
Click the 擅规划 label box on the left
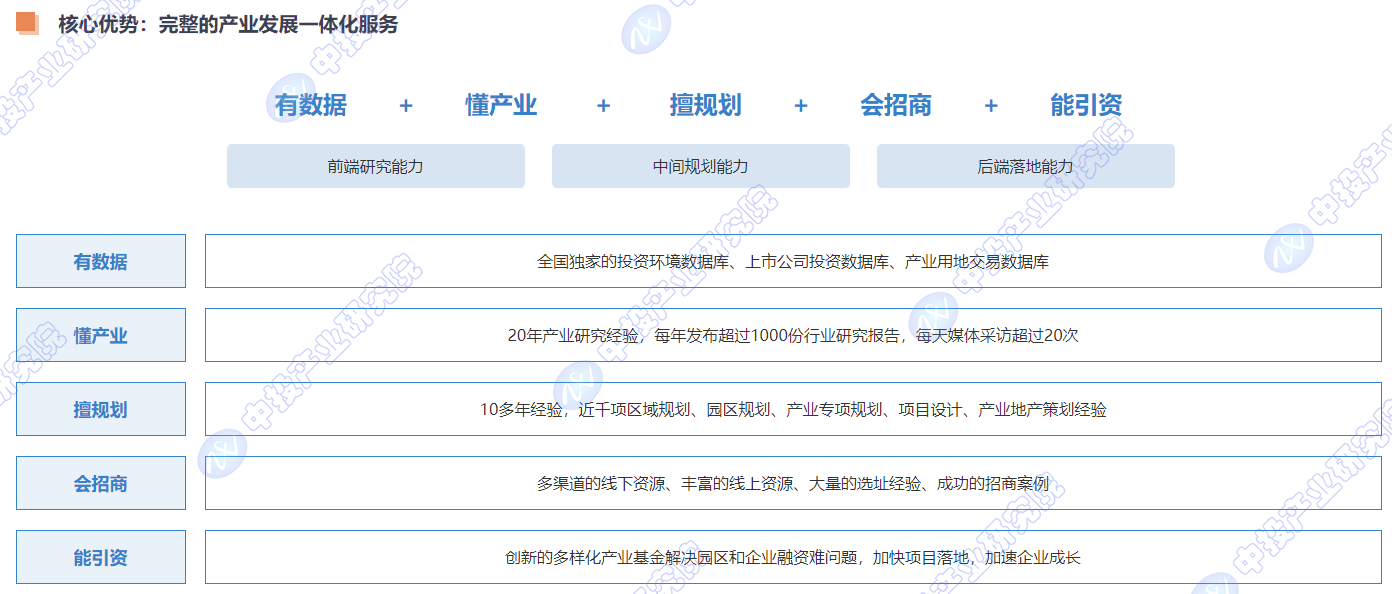click(x=101, y=409)
